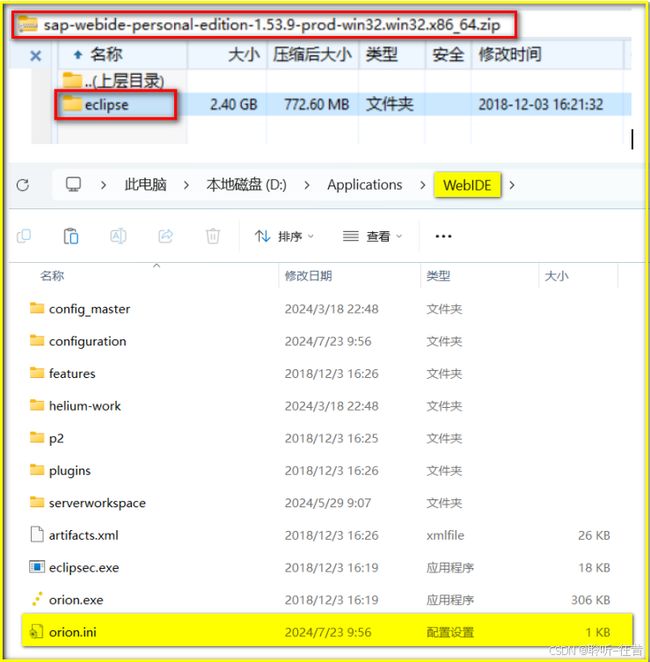The height and width of the screenshot is (662, 650).
Task: Click the This PC monitor icon
Action: click(x=73, y=184)
